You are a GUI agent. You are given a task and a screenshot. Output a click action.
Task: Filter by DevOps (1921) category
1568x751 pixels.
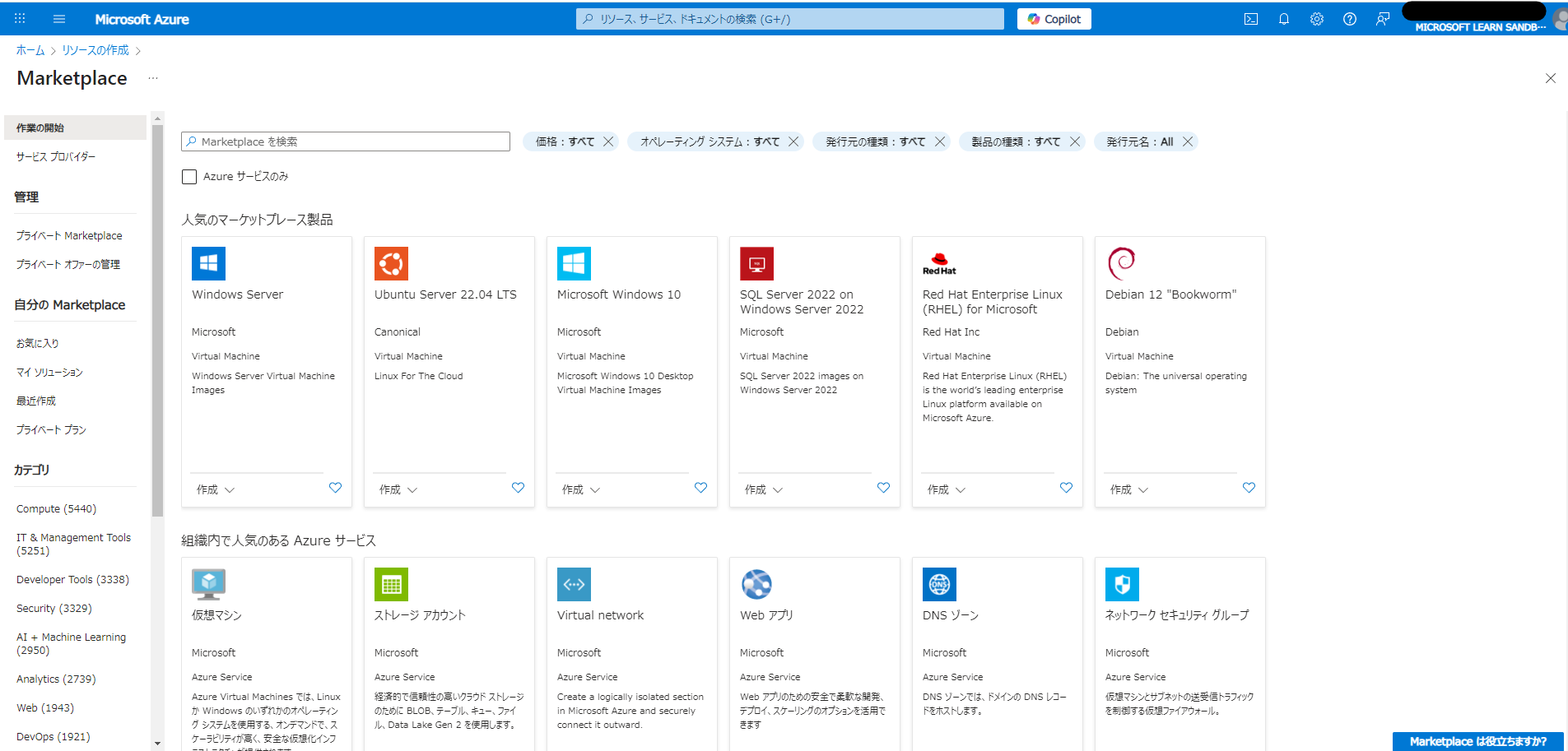tap(53, 736)
